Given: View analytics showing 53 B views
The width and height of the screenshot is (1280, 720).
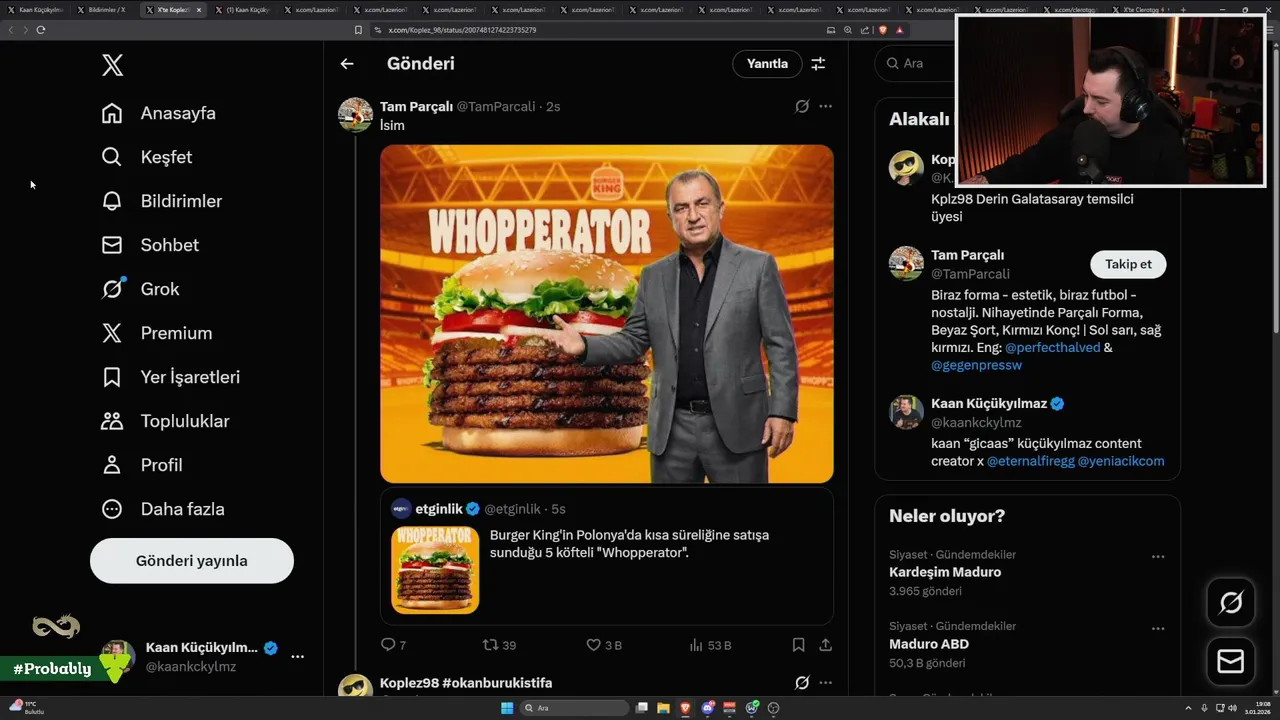Looking at the screenshot, I should point(710,645).
